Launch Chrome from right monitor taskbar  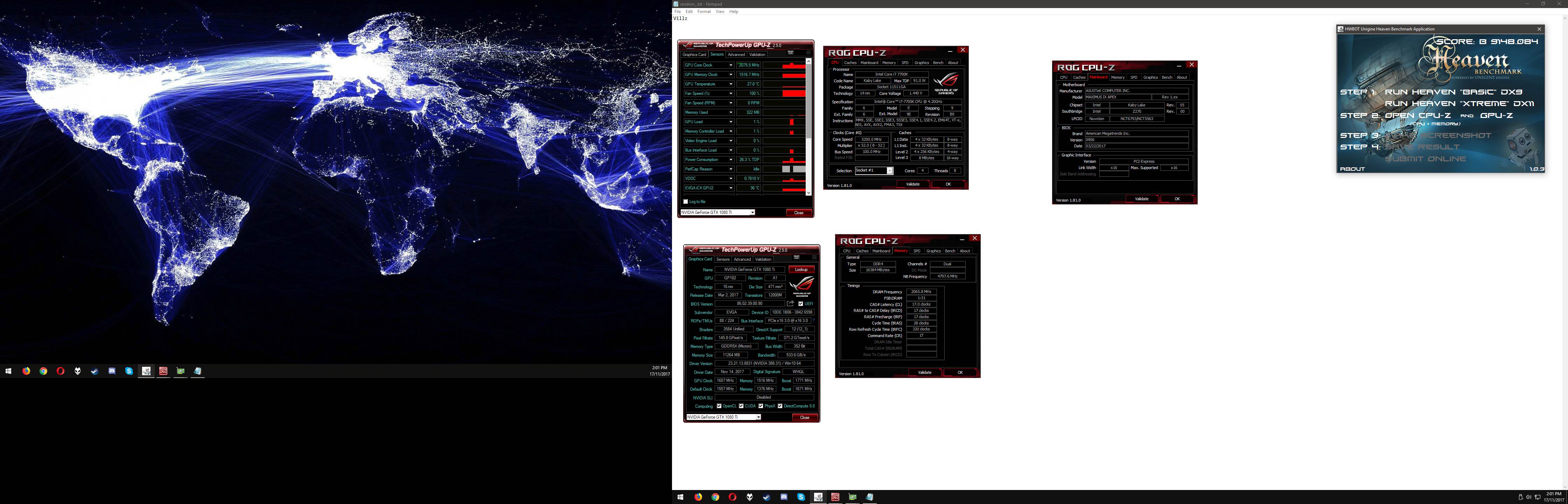(x=715, y=497)
